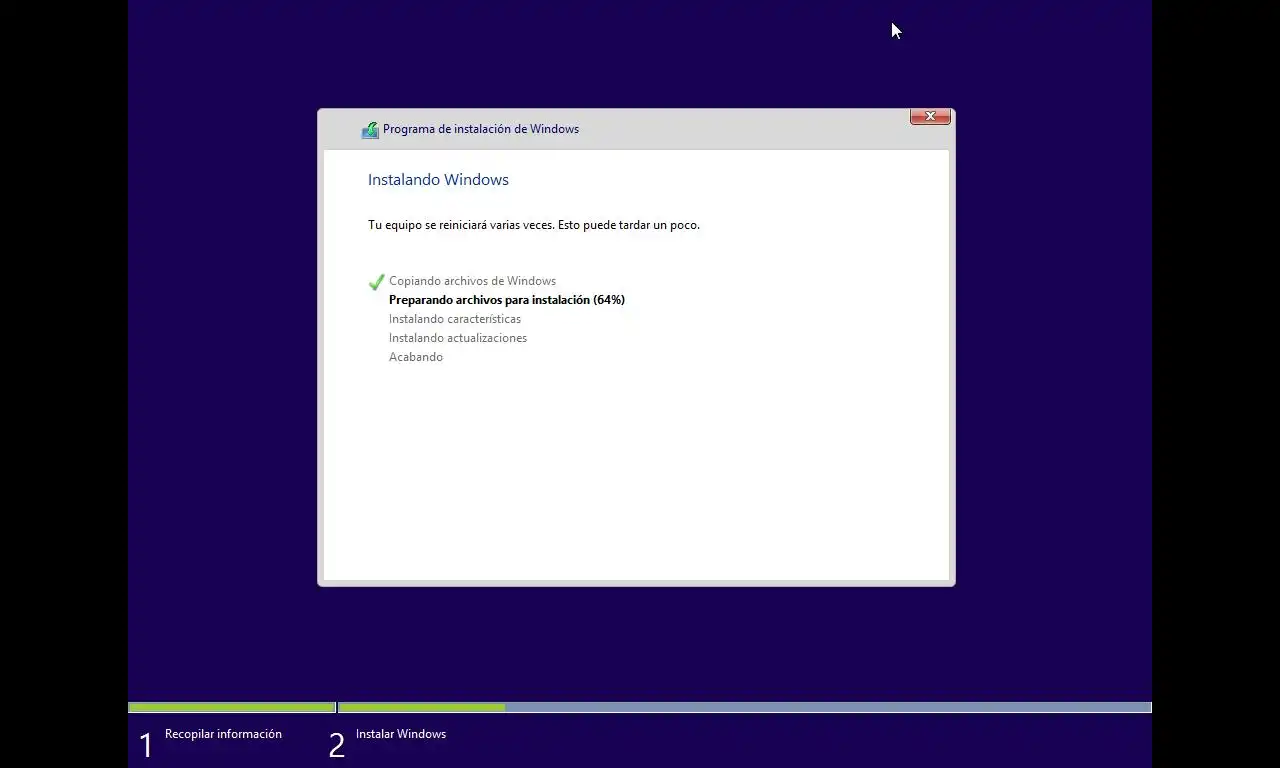Click the stage number 2 at bottom
Image resolution: width=1280 pixels, height=768 pixels.
pyautogui.click(x=337, y=745)
